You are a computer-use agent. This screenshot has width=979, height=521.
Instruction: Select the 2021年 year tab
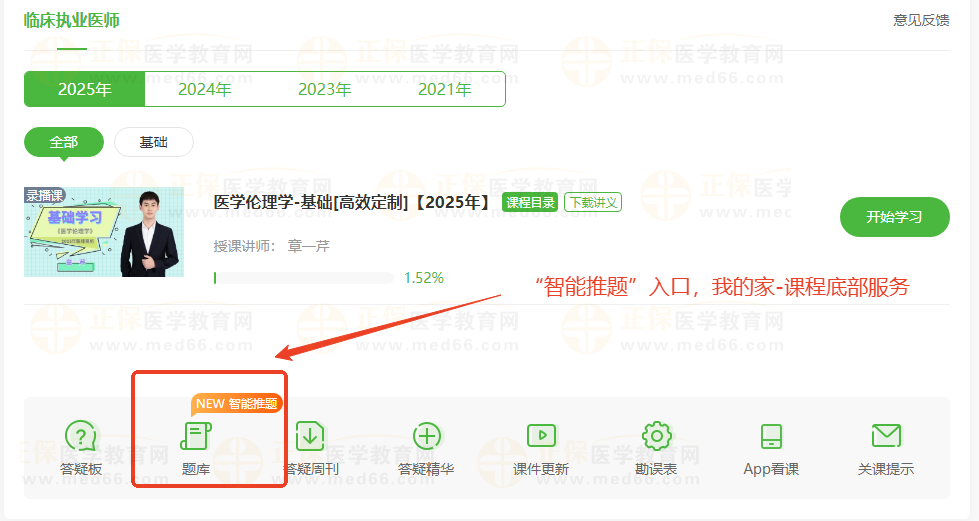[x=445, y=89]
